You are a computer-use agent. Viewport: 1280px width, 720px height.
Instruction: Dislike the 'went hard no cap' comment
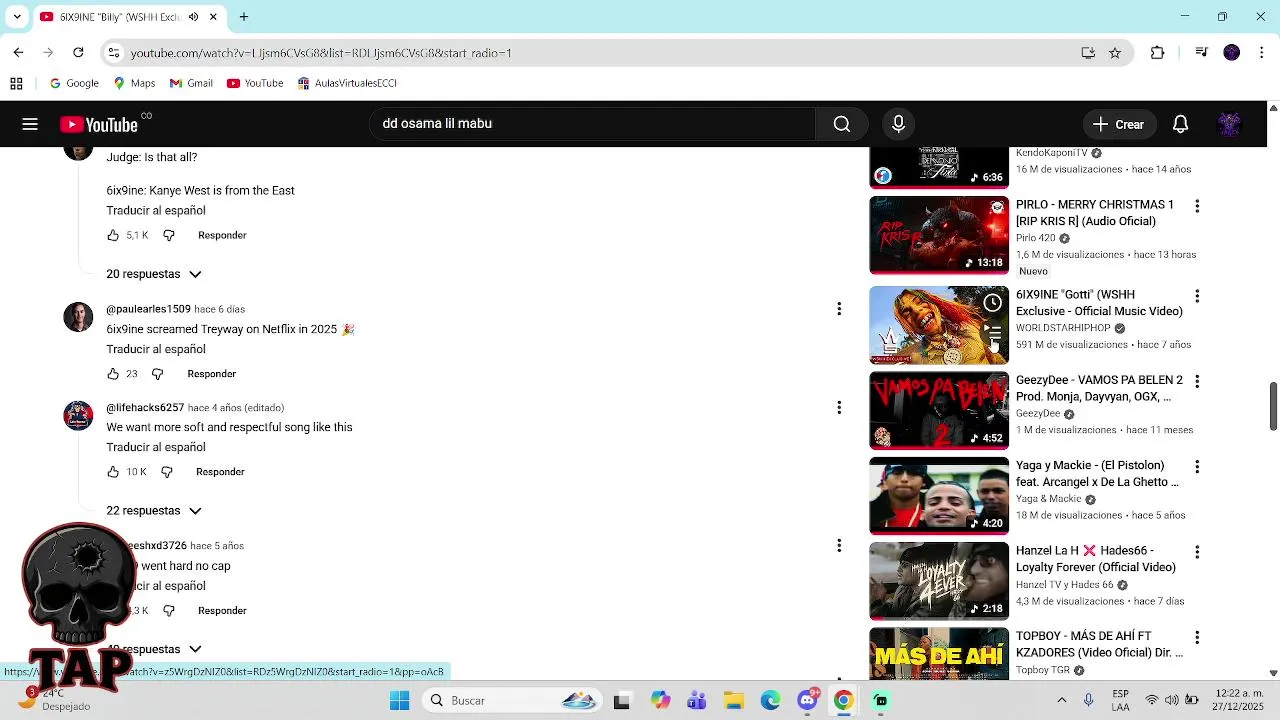[x=169, y=611]
